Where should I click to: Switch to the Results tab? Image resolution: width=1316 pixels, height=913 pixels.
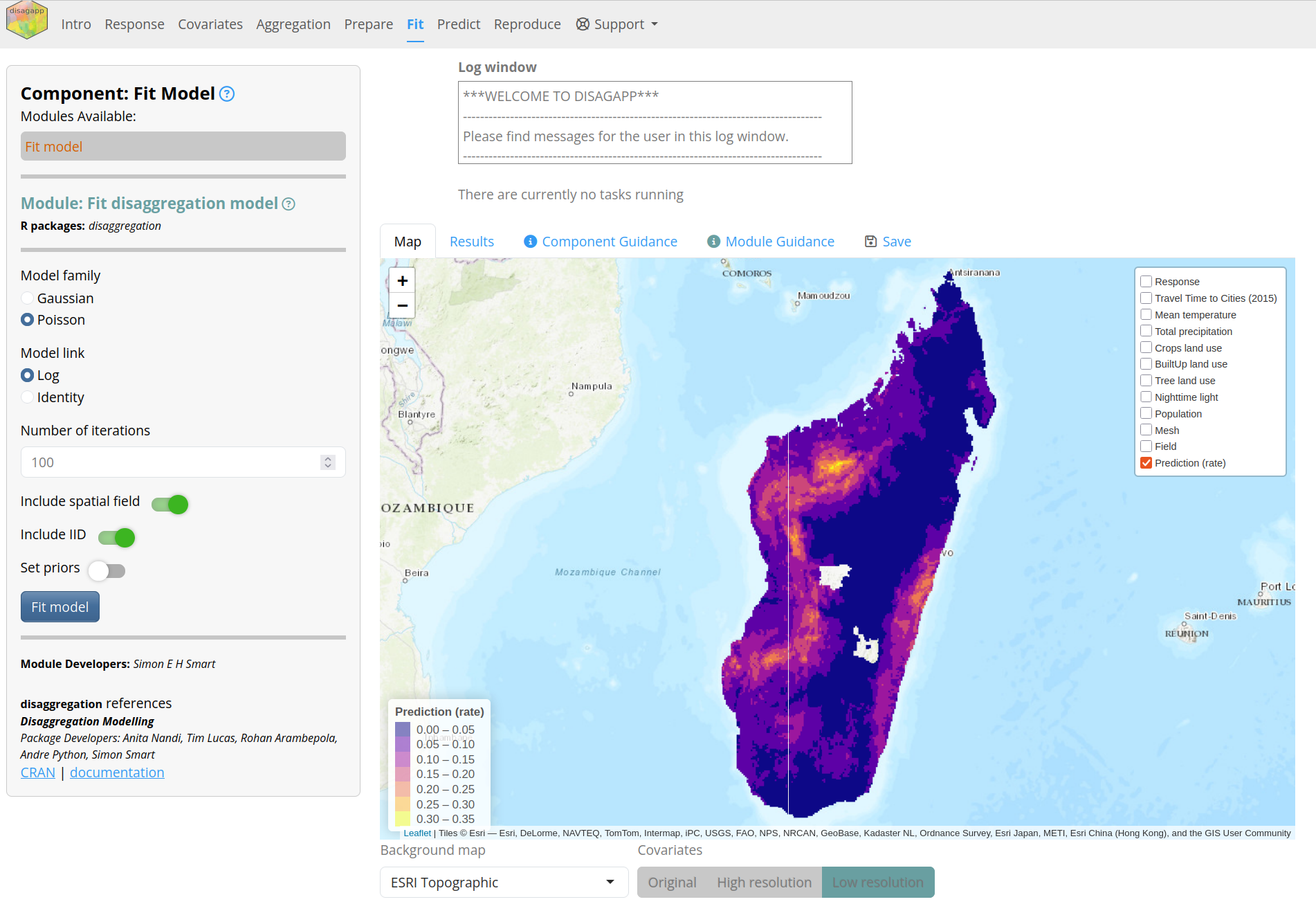[x=472, y=242]
